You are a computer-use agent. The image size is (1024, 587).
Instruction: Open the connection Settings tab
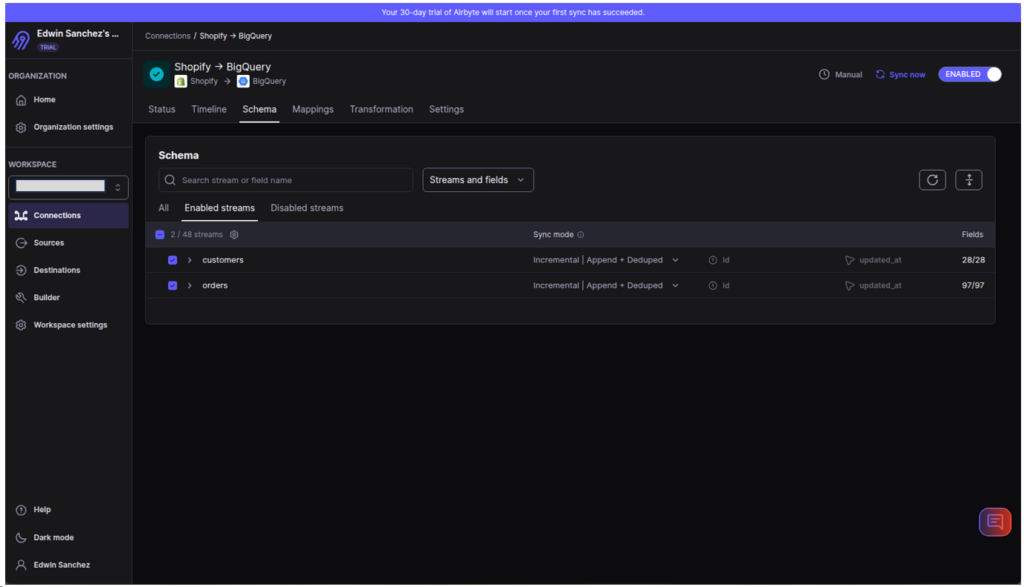[446, 109]
